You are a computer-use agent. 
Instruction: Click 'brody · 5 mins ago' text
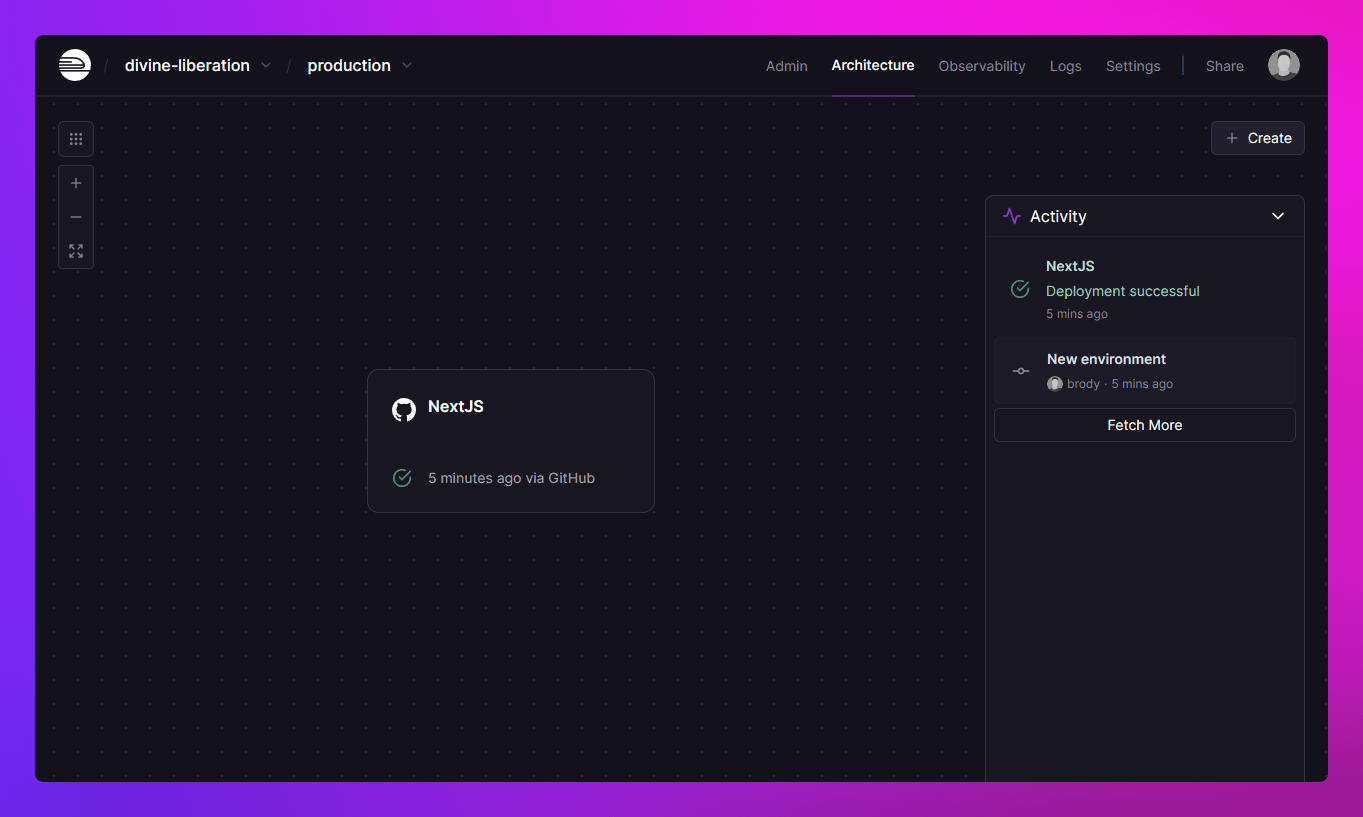(x=1120, y=384)
